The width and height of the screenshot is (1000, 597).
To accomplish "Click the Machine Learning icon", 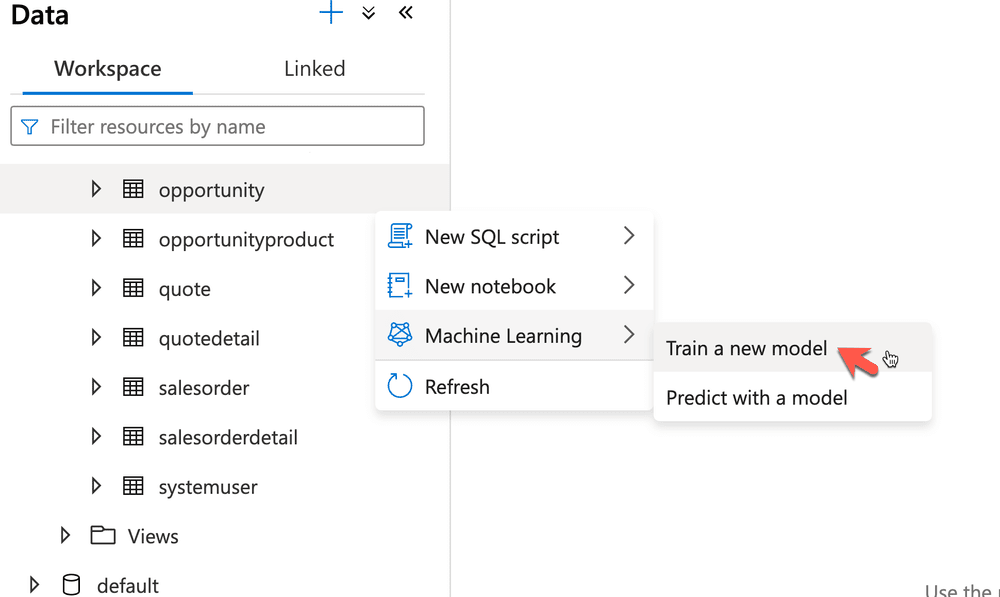I will 398,336.
